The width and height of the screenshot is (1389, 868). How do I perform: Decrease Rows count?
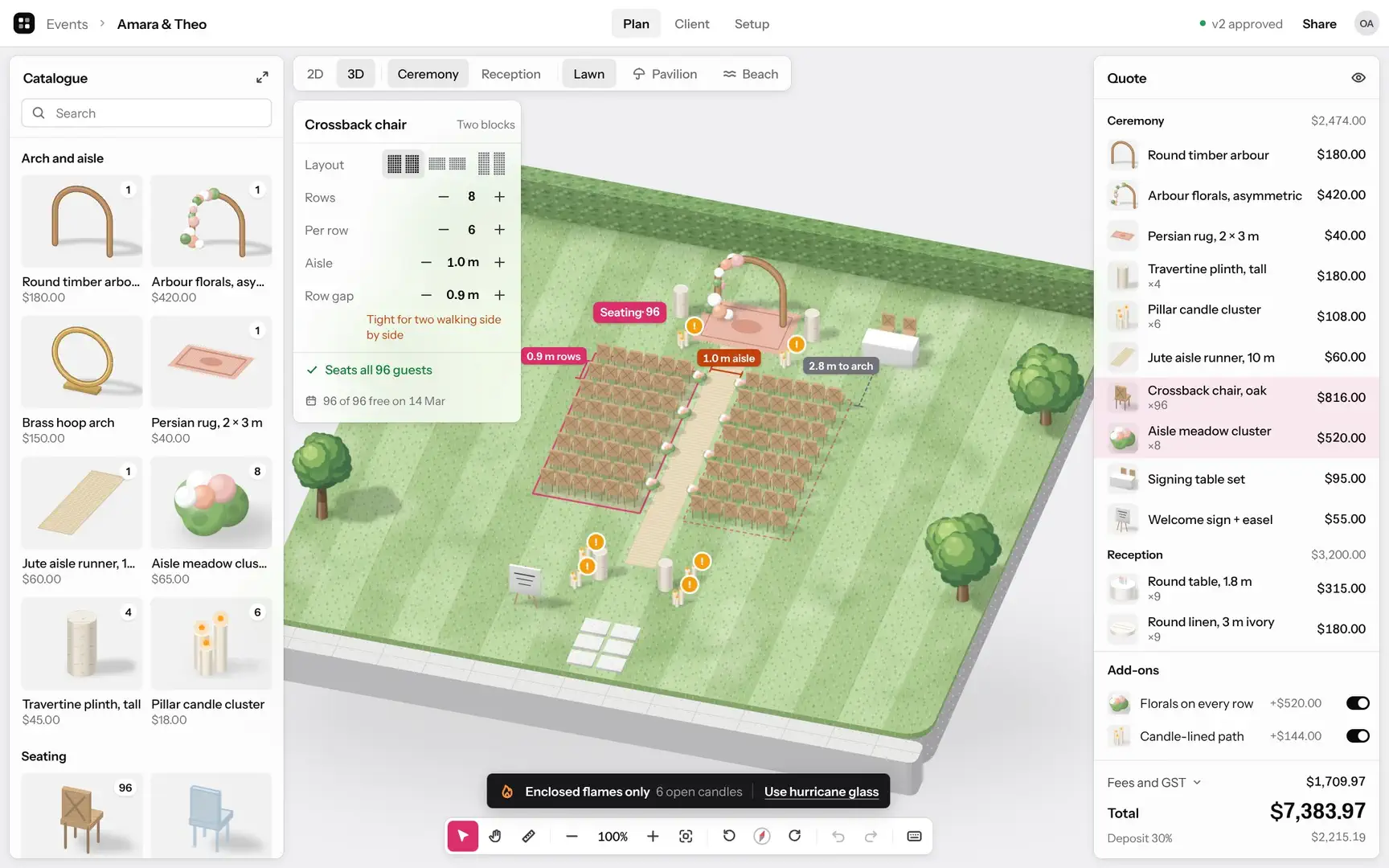444,197
